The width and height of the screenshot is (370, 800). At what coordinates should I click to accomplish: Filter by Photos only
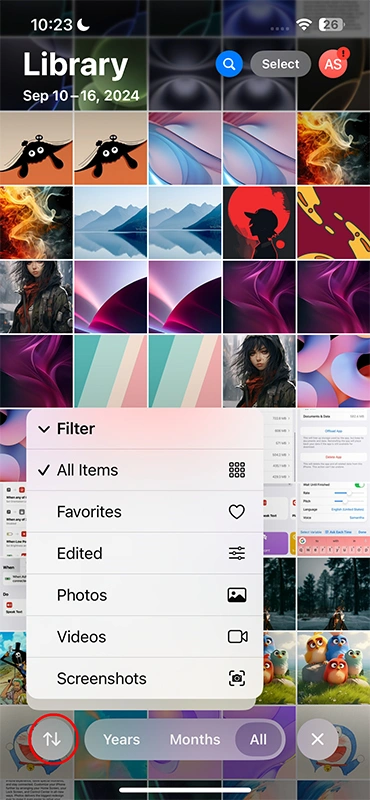point(145,595)
